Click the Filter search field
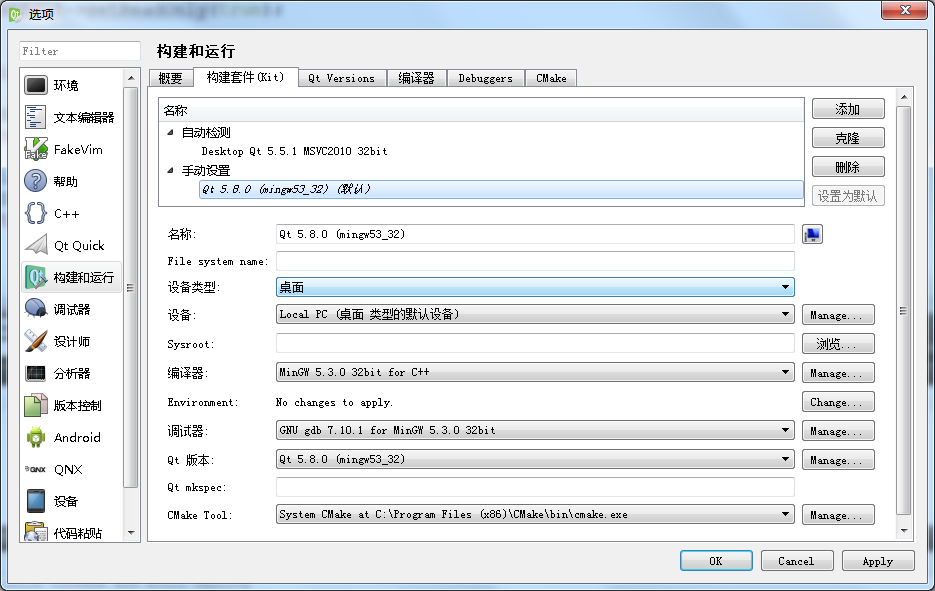The image size is (935, 591). coord(80,51)
